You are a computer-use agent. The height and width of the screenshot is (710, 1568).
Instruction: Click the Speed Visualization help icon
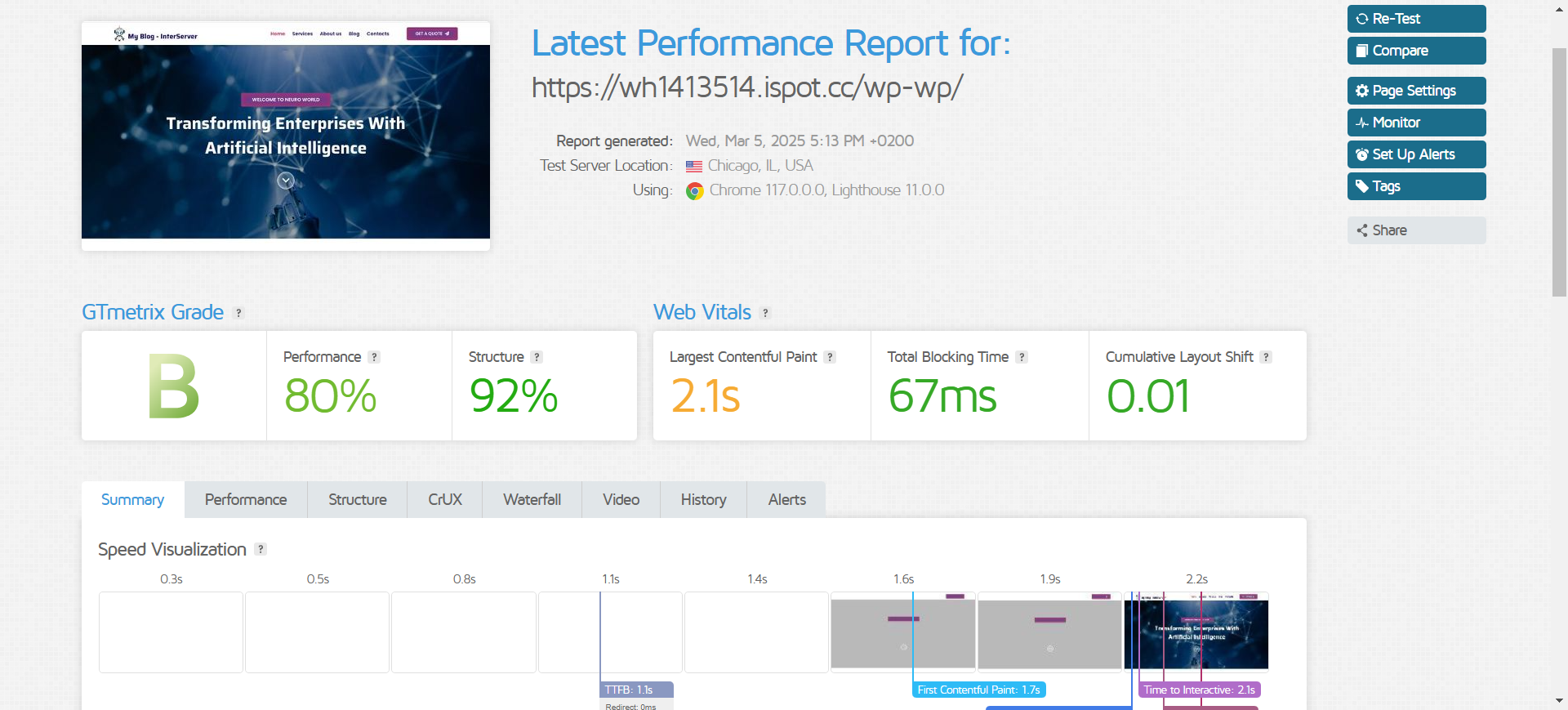click(x=261, y=549)
